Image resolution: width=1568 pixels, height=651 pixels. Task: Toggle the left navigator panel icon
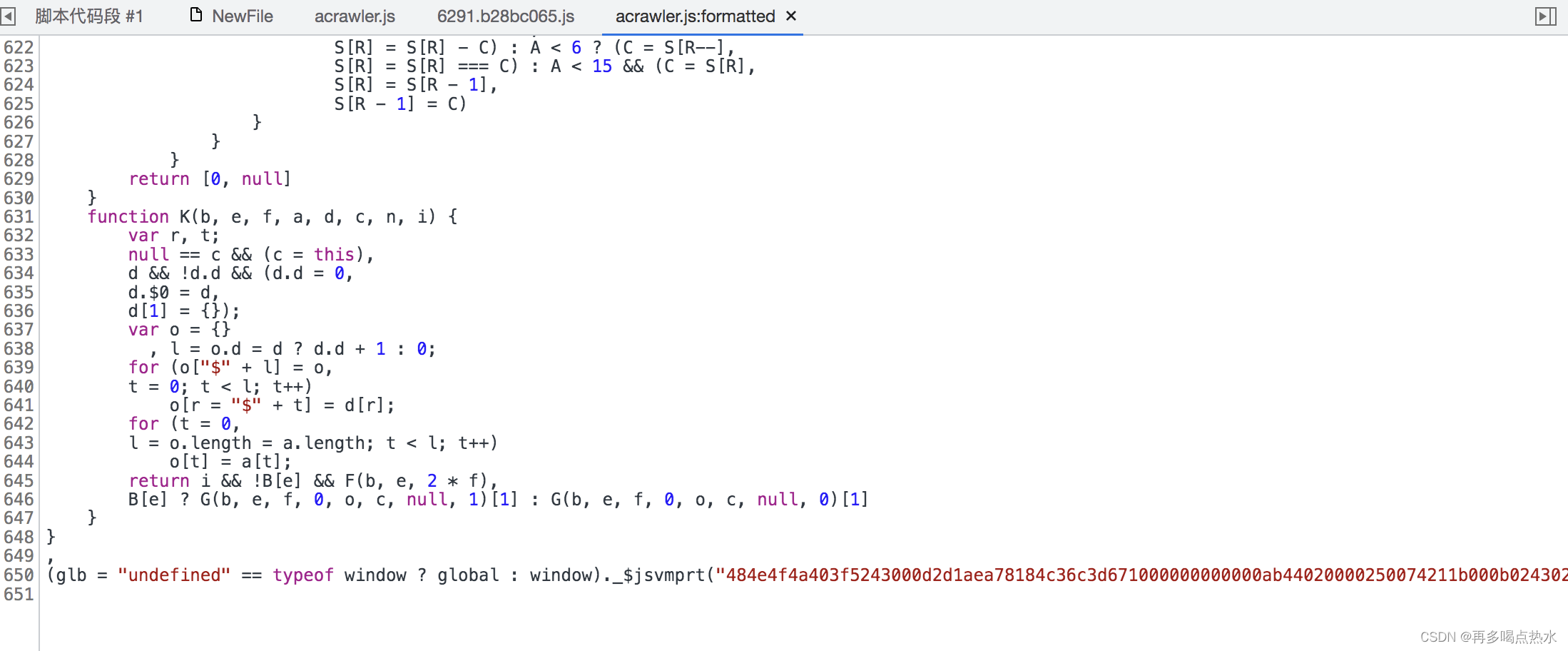click(x=8, y=16)
